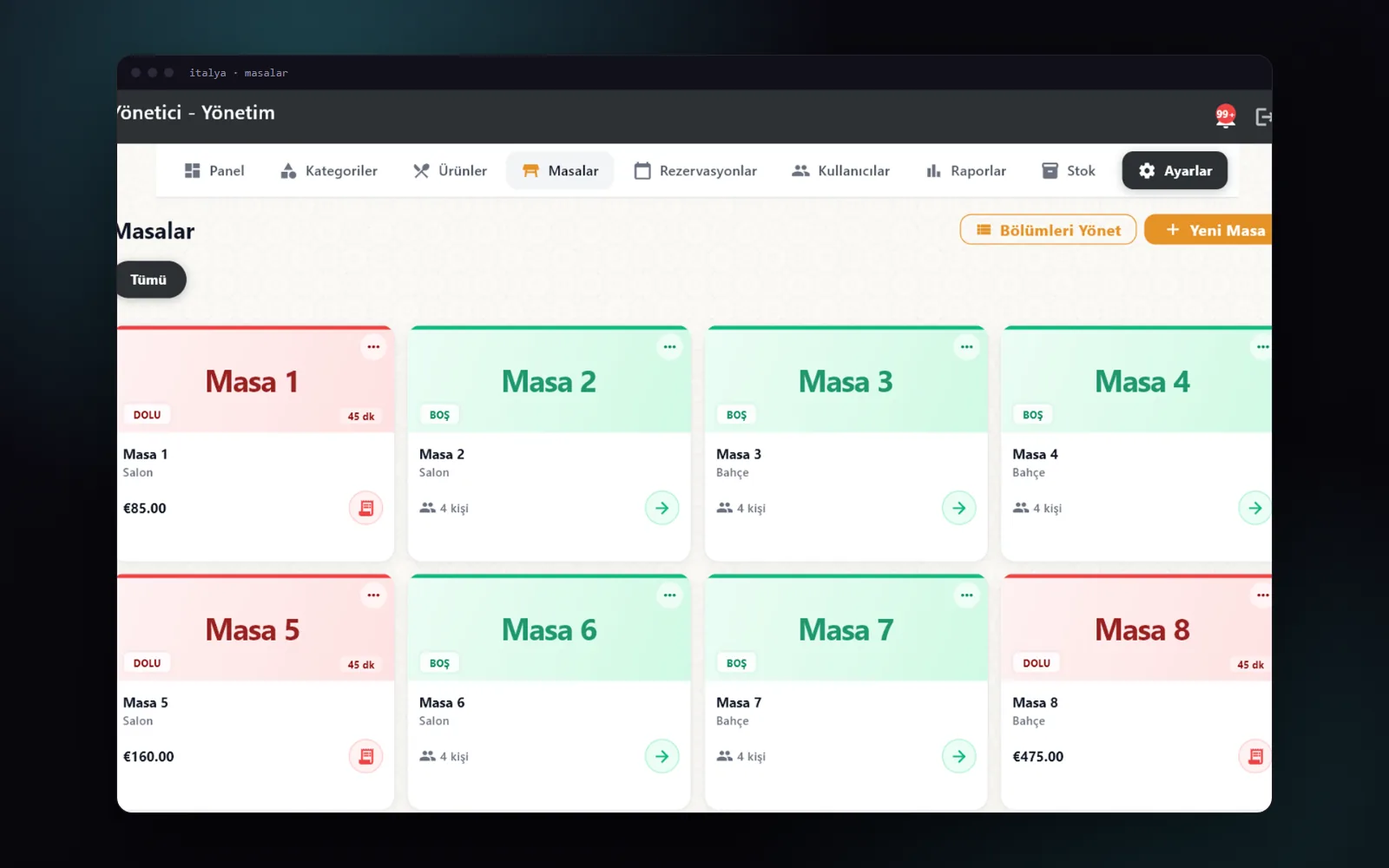Click the BOŞ badge on Masa 2
The width and height of the screenshot is (1389, 868).
439,415
